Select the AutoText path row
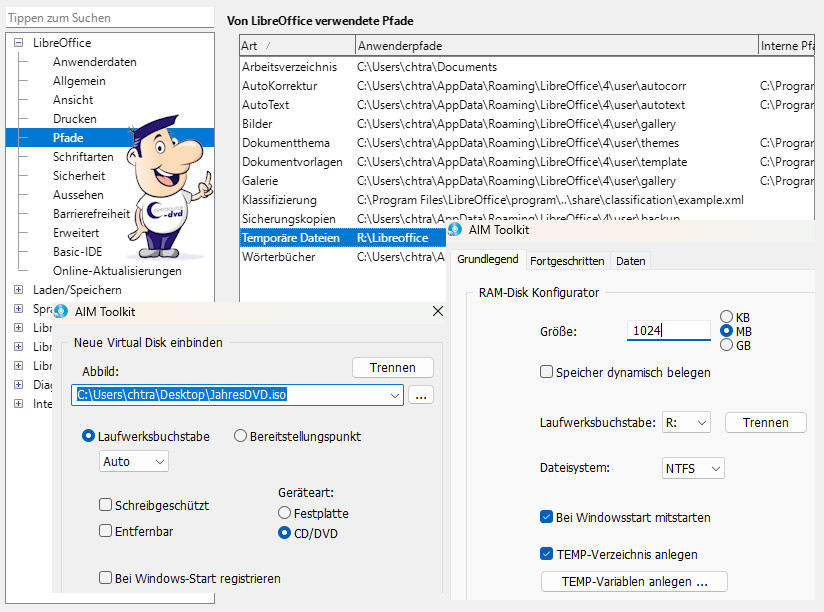Image resolution: width=824 pixels, height=612 pixels. pyautogui.click(x=527, y=105)
